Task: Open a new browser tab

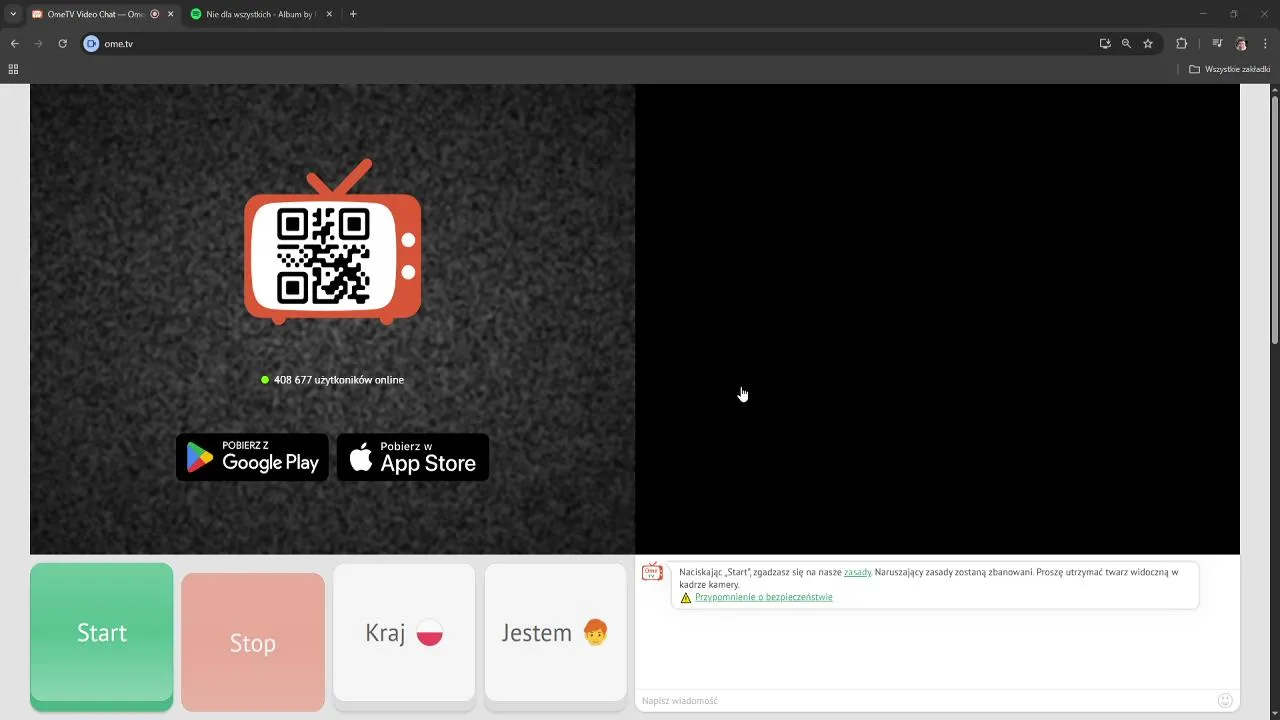Action: [x=353, y=14]
